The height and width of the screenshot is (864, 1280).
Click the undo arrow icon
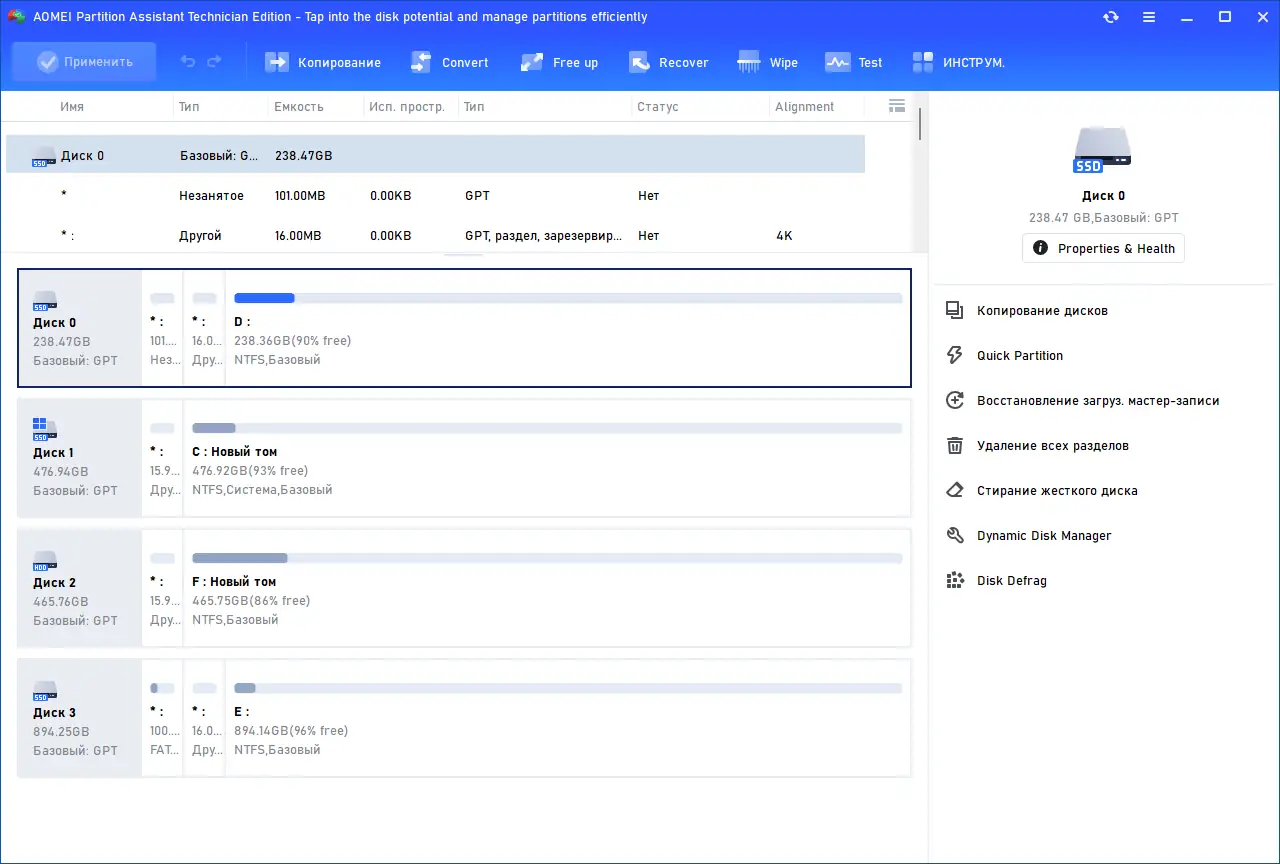tap(188, 62)
